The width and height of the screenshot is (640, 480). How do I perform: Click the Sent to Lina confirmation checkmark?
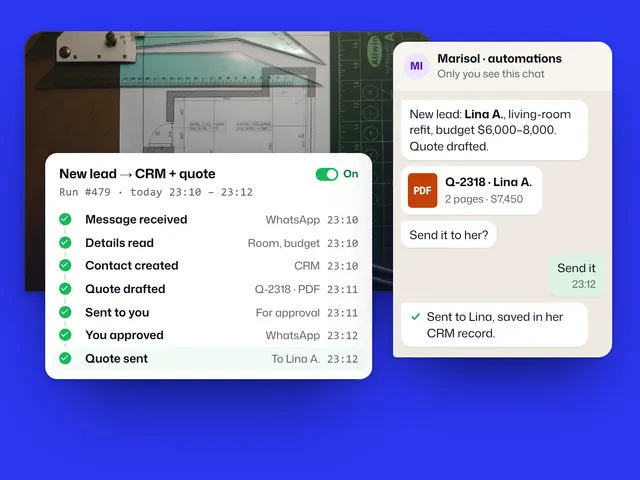click(x=416, y=317)
